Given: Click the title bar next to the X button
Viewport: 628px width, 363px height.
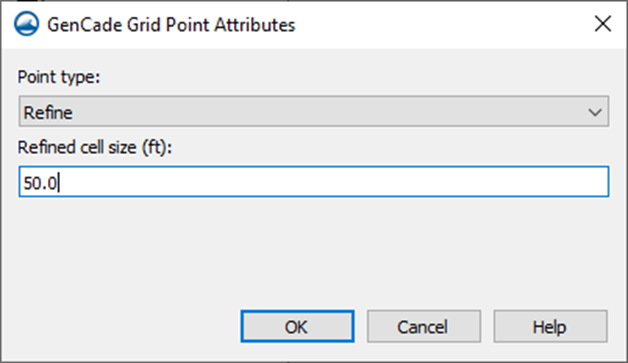Looking at the screenshot, I should pos(441,24).
